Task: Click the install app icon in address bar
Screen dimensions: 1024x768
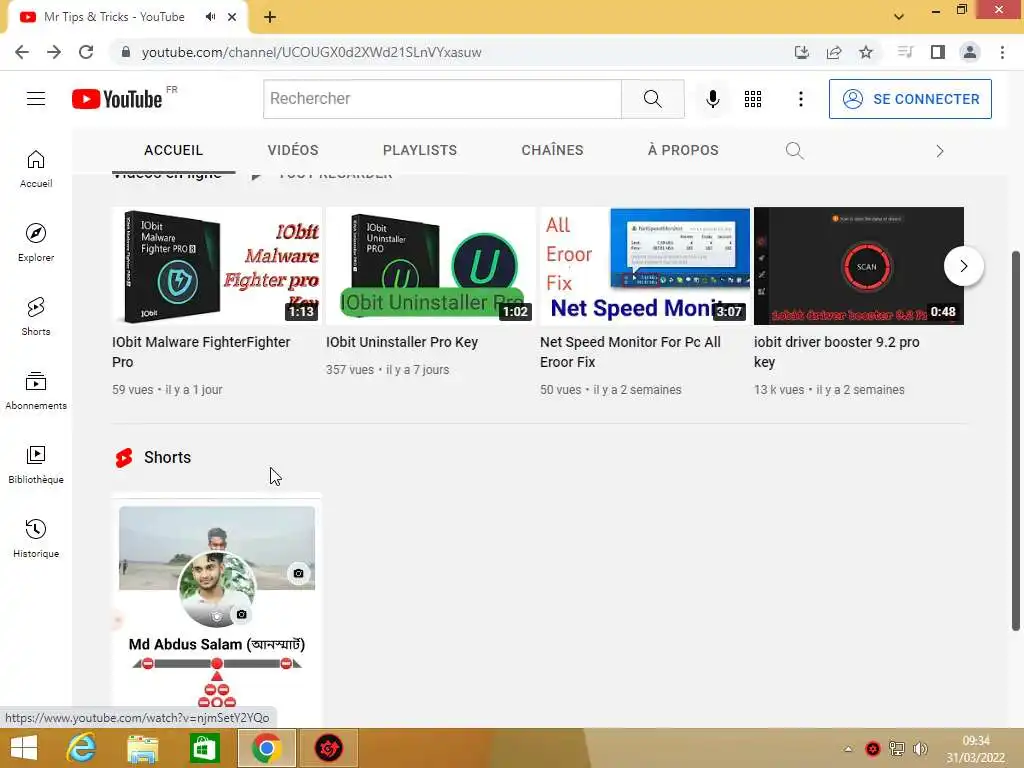Action: click(801, 52)
